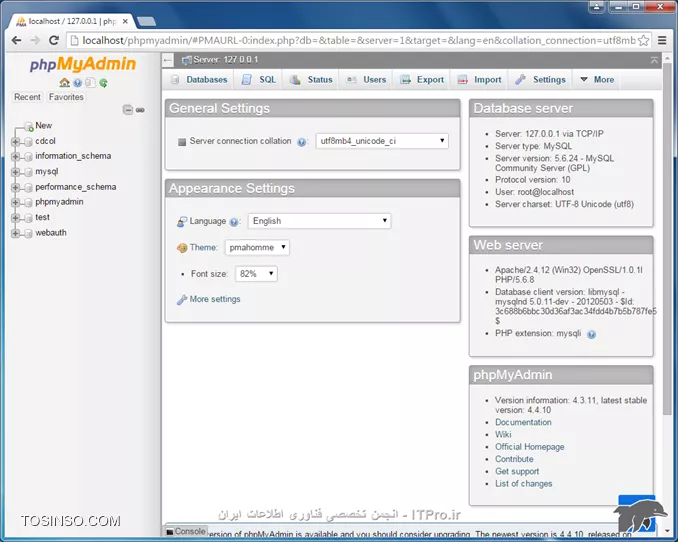Select the information_schema database name
Viewport: 678px width, 542px height.
(x=73, y=156)
